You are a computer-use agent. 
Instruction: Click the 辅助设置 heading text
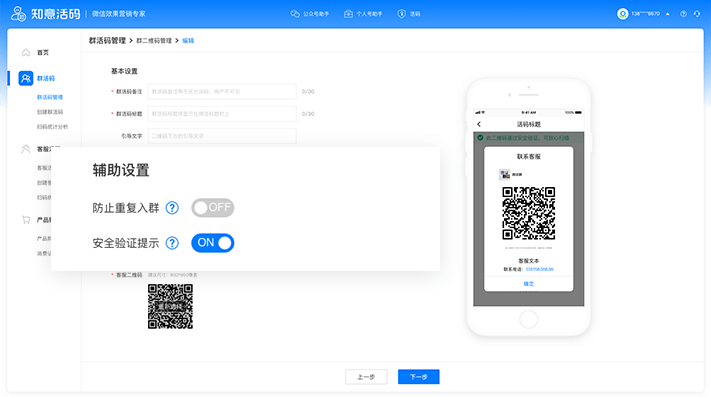point(121,170)
